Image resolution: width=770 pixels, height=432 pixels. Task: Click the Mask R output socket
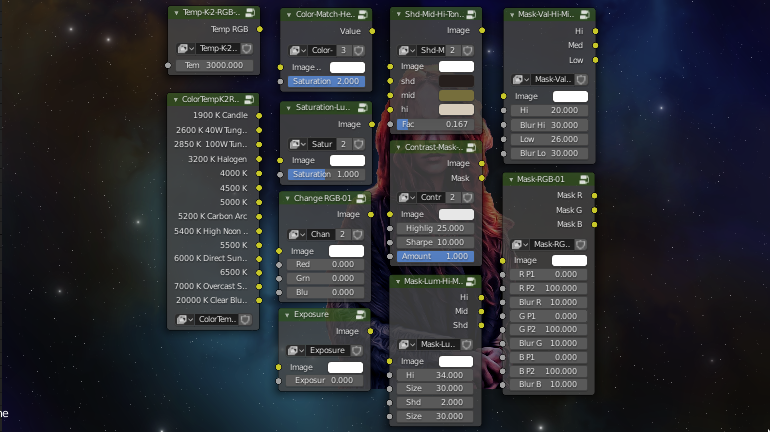tap(594, 195)
